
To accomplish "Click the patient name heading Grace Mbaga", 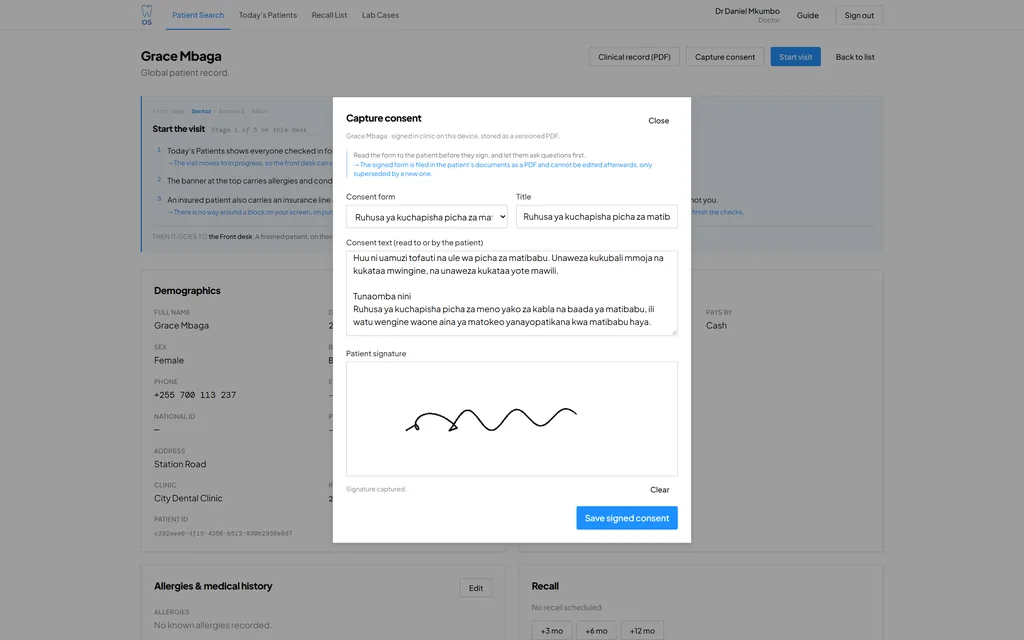I will point(181,56).
